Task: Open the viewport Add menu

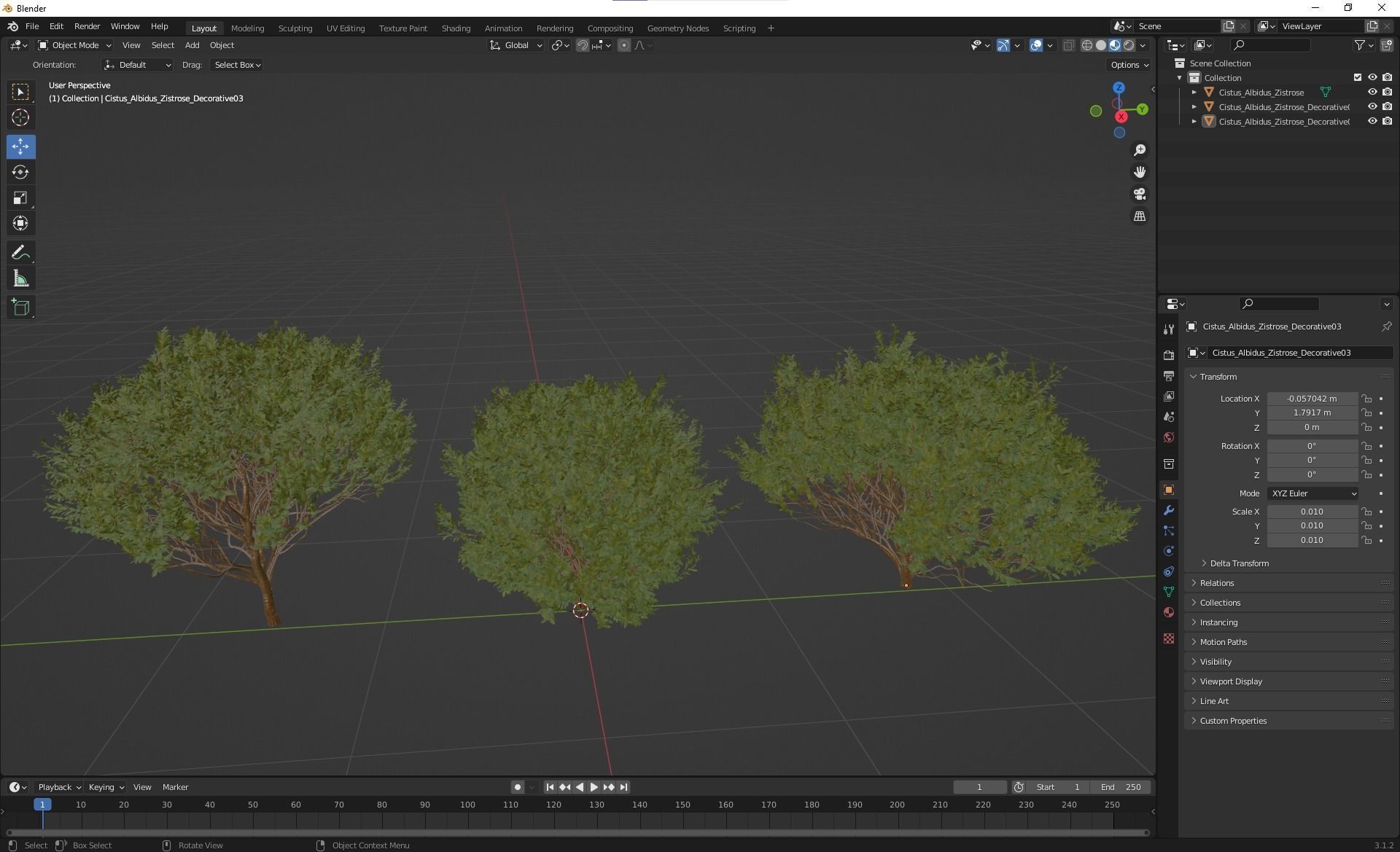Action: [x=192, y=45]
